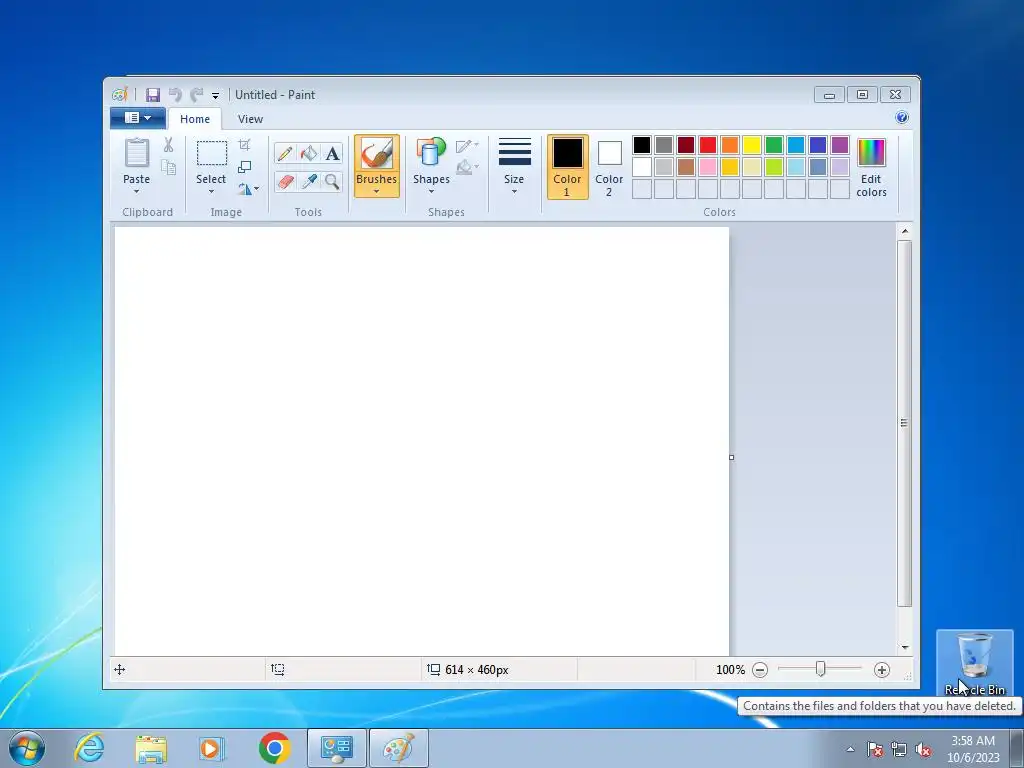The height and width of the screenshot is (768, 1024).
Task: Click the zoom slider thumb
Action: tap(820, 669)
